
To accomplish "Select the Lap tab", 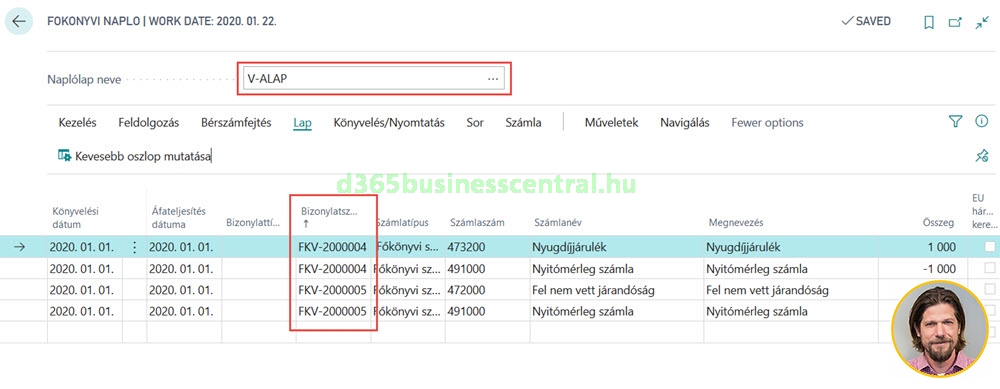I will 302,122.
